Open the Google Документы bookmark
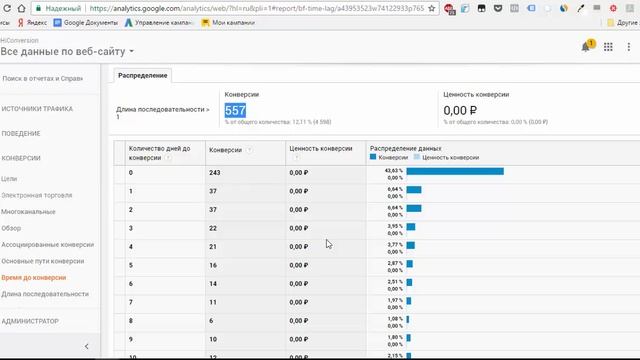Image resolution: width=640 pixels, height=360 pixels. pyautogui.click(x=86, y=23)
